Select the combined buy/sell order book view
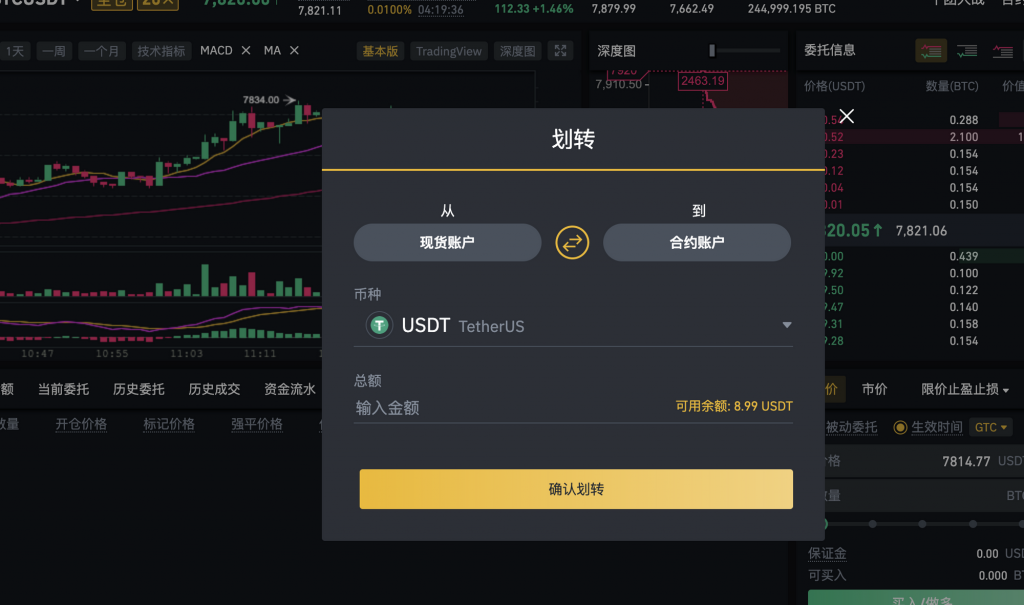This screenshot has height=605, width=1024. click(x=933, y=50)
